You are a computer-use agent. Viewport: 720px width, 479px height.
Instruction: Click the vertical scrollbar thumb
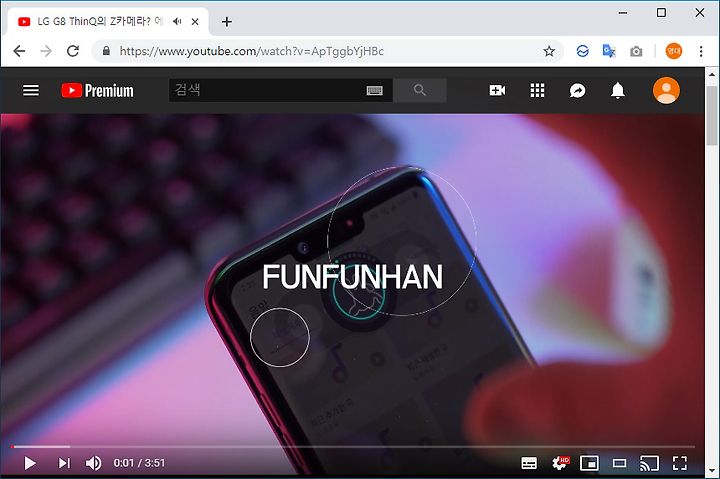(x=712, y=116)
